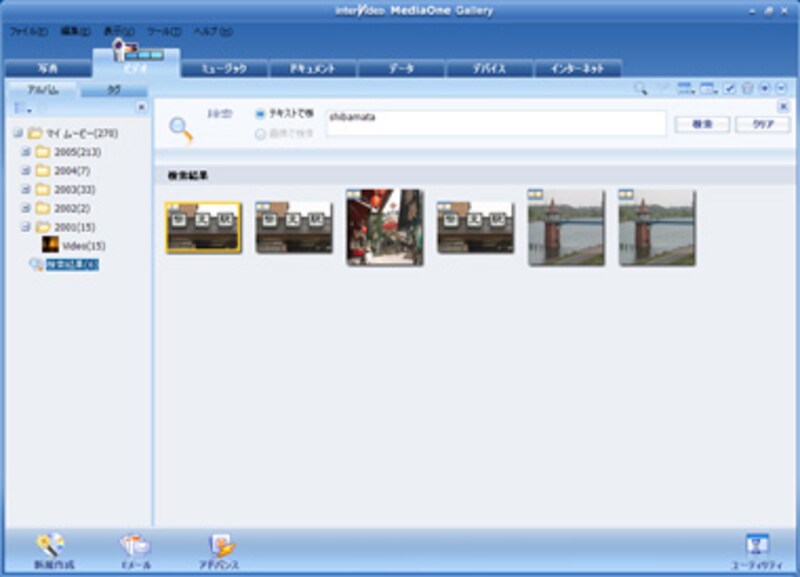Click the クリア clear button
The width and height of the screenshot is (800, 577).
click(x=763, y=124)
